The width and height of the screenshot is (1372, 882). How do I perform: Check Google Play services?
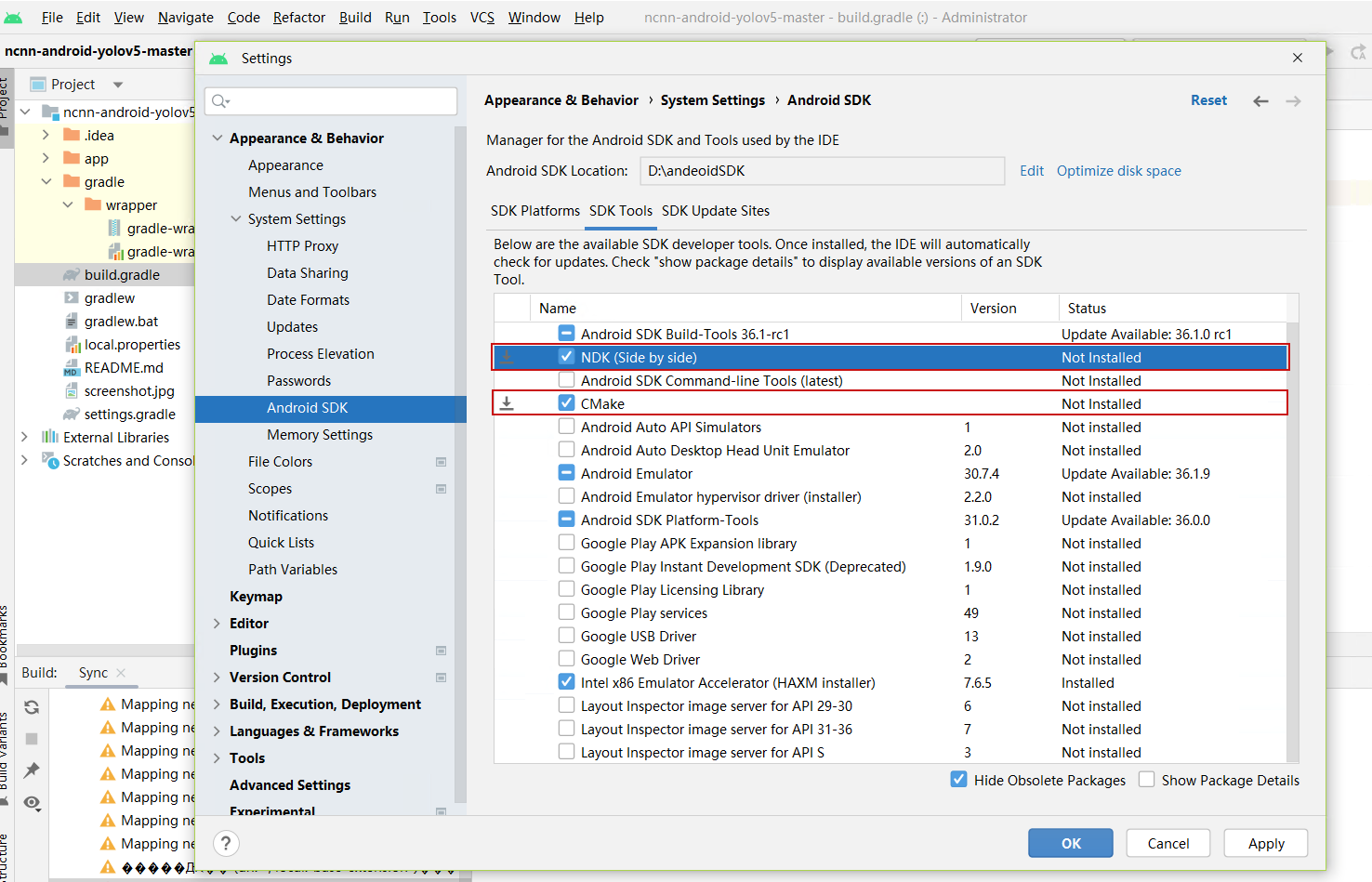566,612
